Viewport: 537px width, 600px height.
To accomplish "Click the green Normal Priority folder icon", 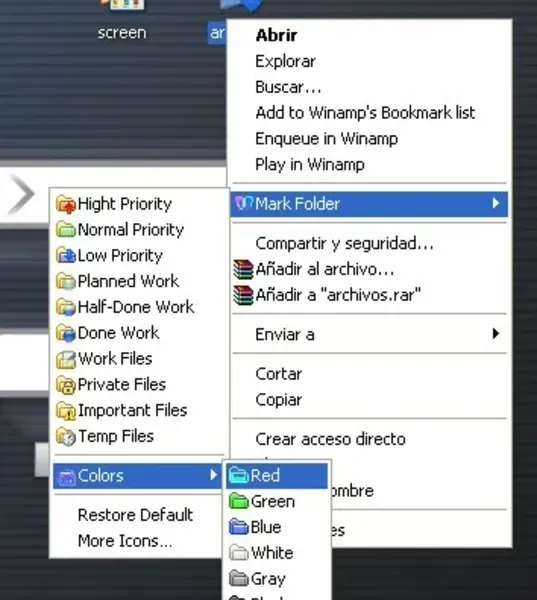I will pos(65,230).
